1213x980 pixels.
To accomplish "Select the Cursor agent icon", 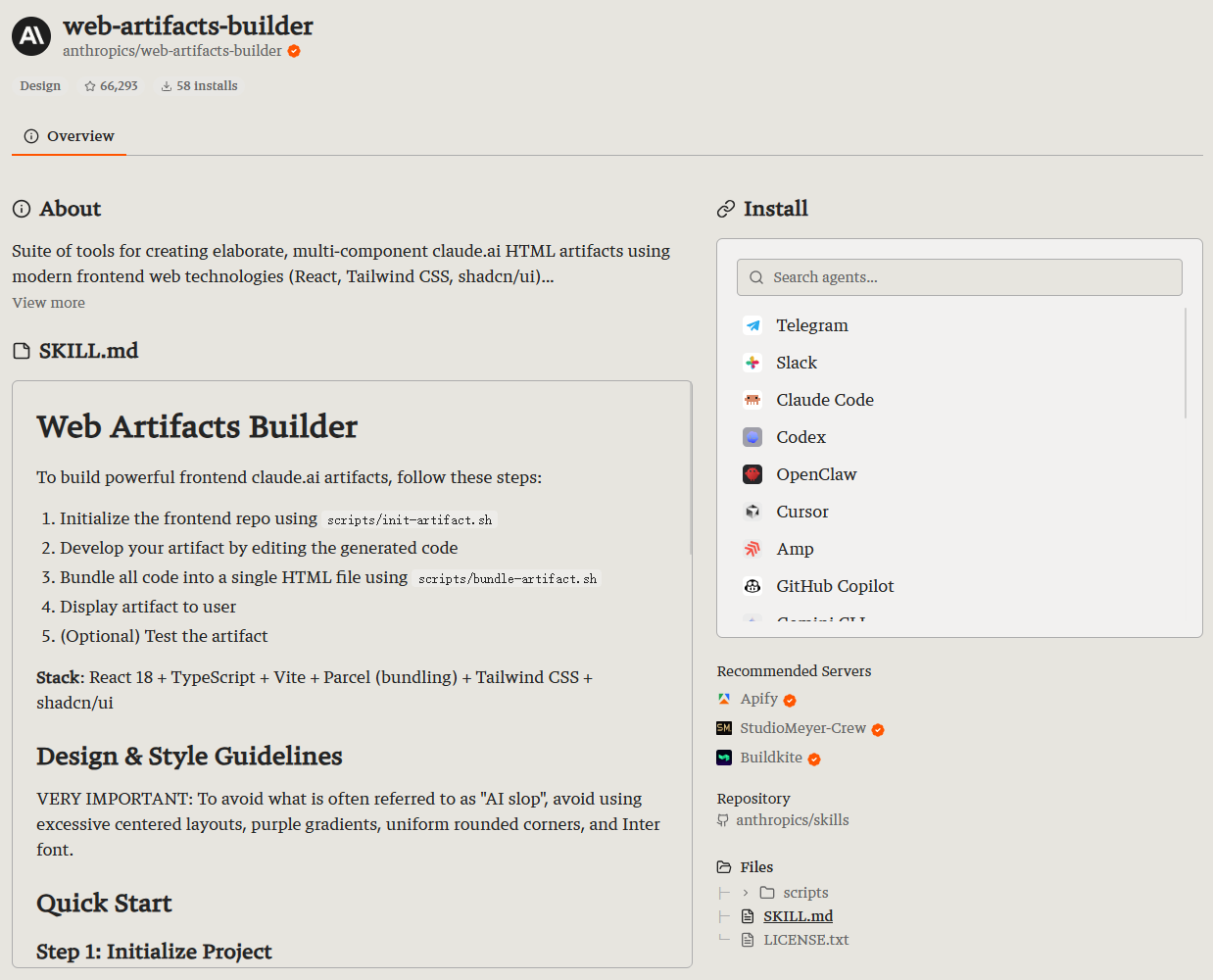I will pos(752,512).
